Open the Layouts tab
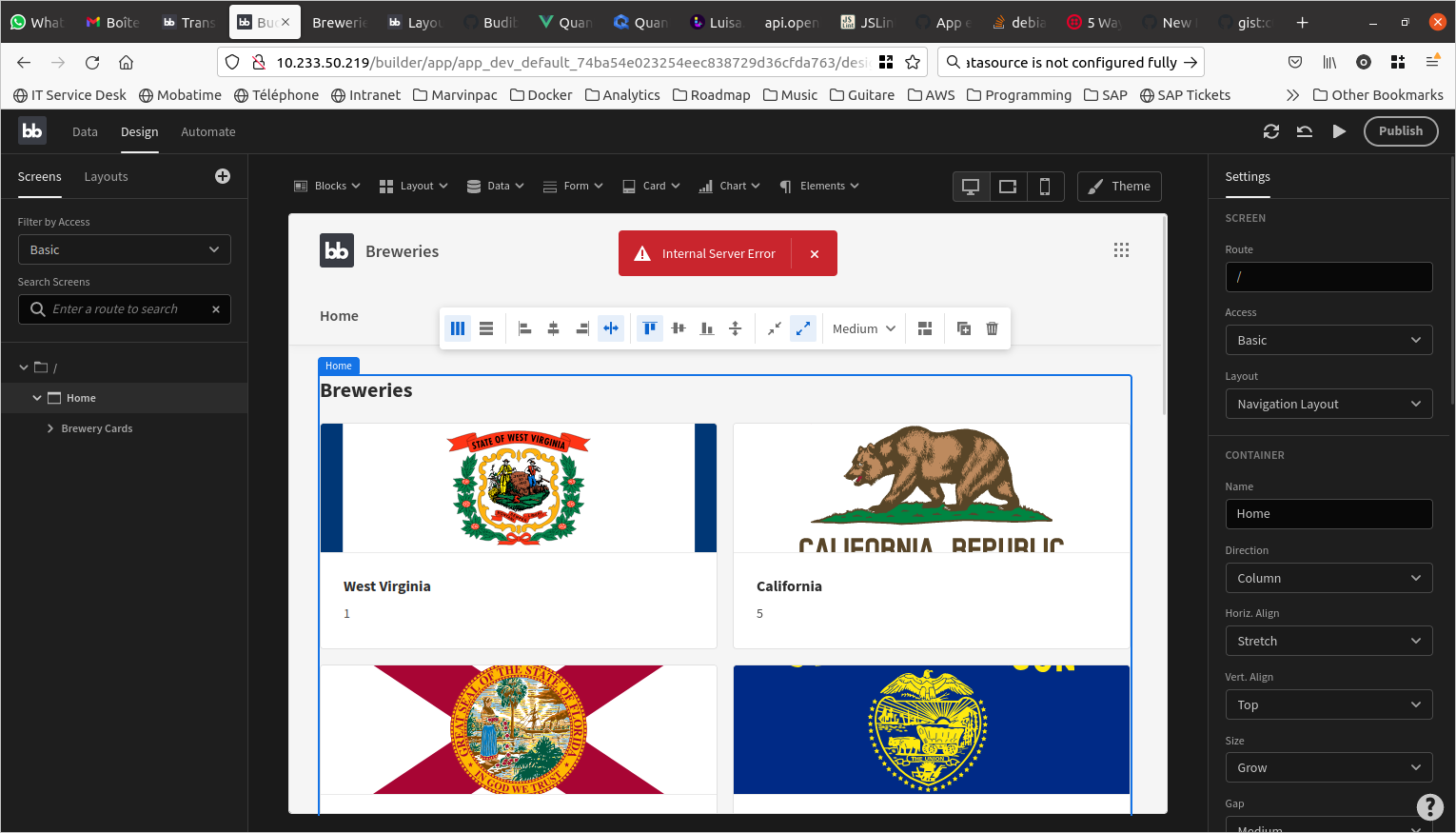 click(x=106, y=177)
